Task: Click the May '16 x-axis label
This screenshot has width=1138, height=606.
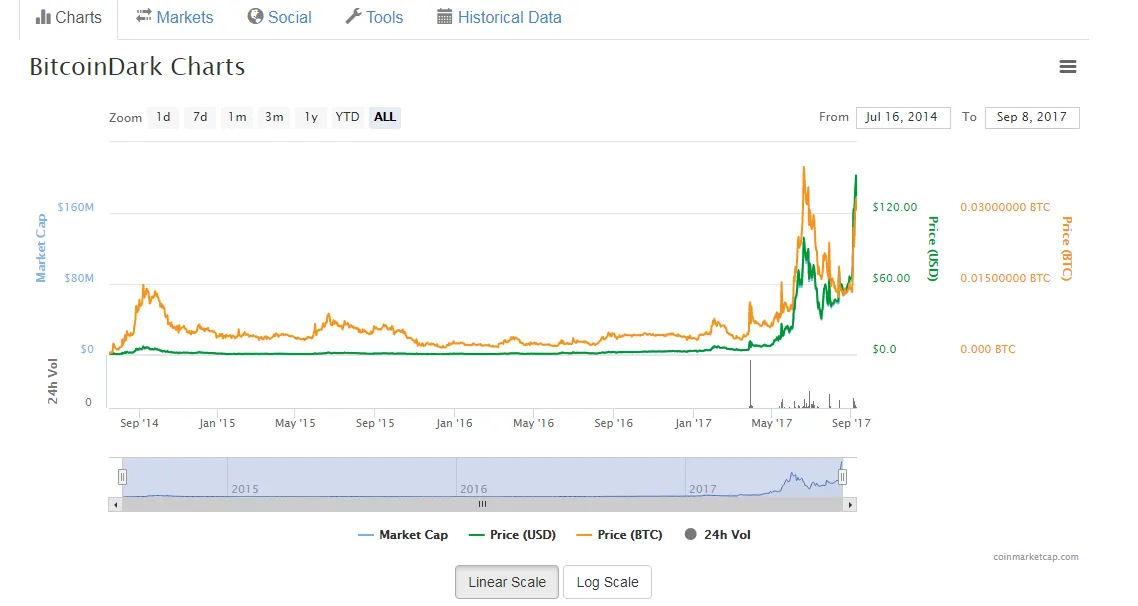Action: pos(533,423)
